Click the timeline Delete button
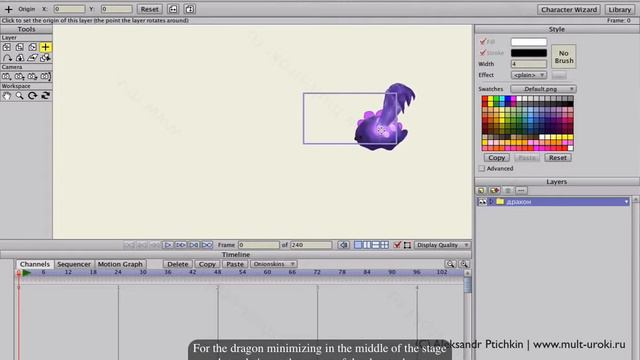Screen dimensions: 640x360 [178, 264]
